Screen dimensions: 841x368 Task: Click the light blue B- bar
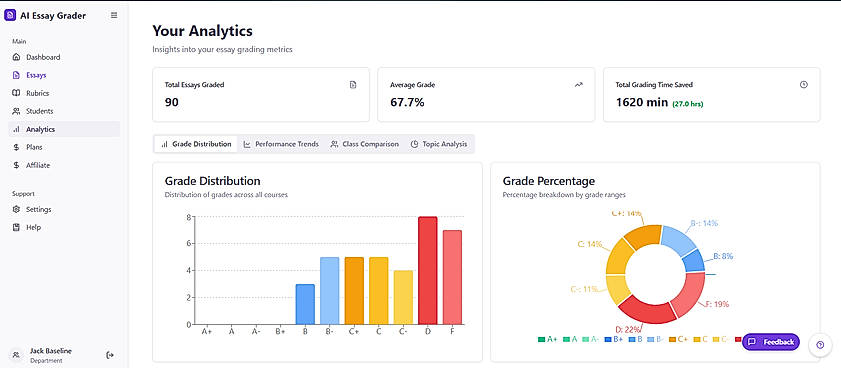point(329,291)
